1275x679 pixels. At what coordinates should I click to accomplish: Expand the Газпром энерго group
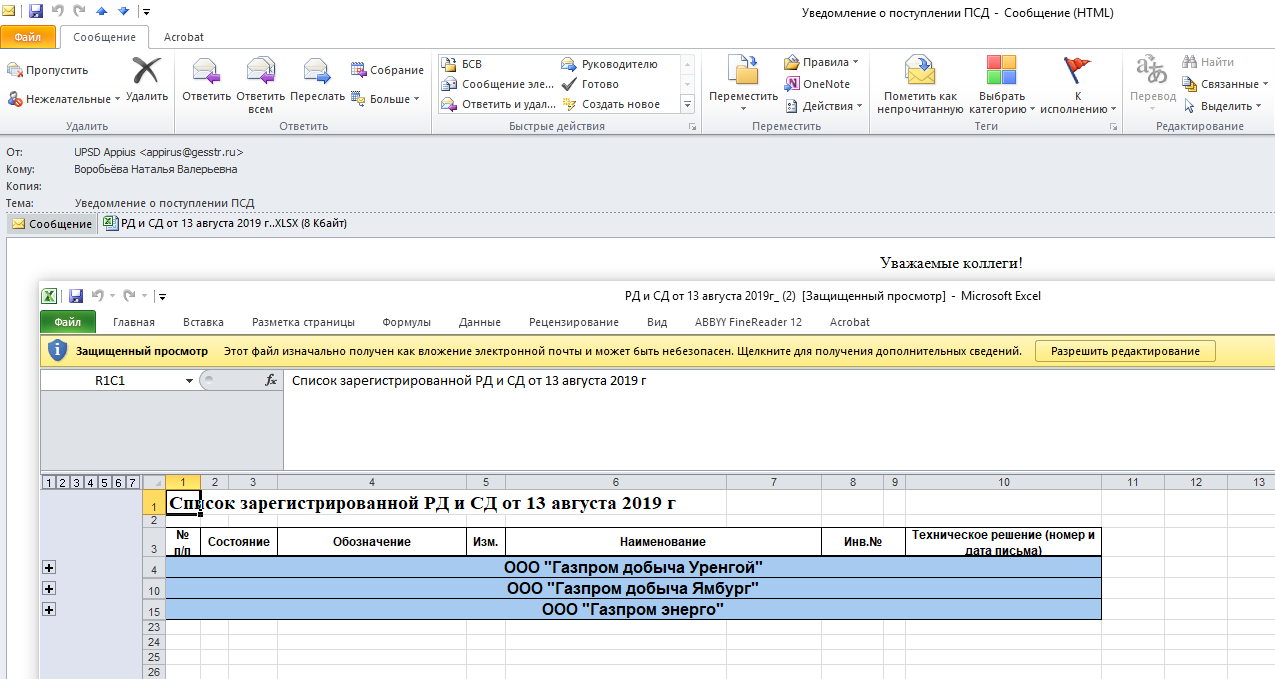coord(49,610)
